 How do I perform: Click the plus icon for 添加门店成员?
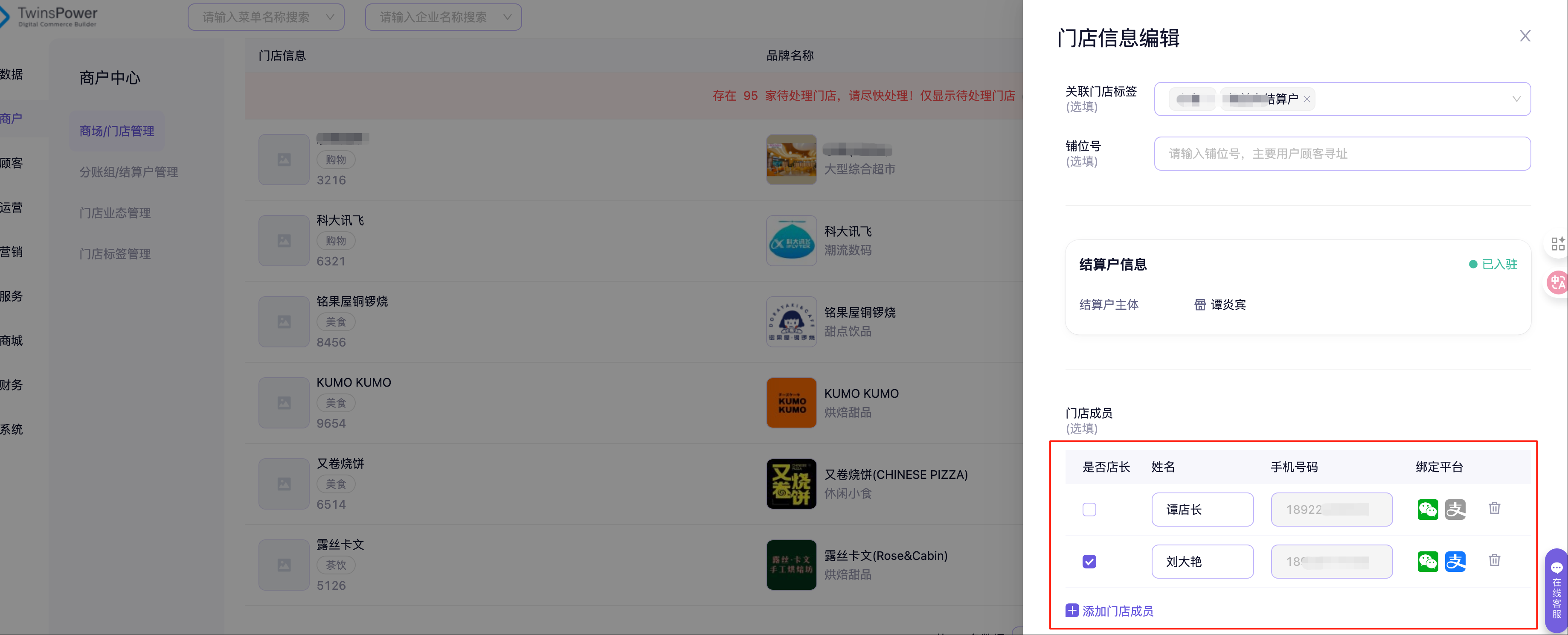1071,610
